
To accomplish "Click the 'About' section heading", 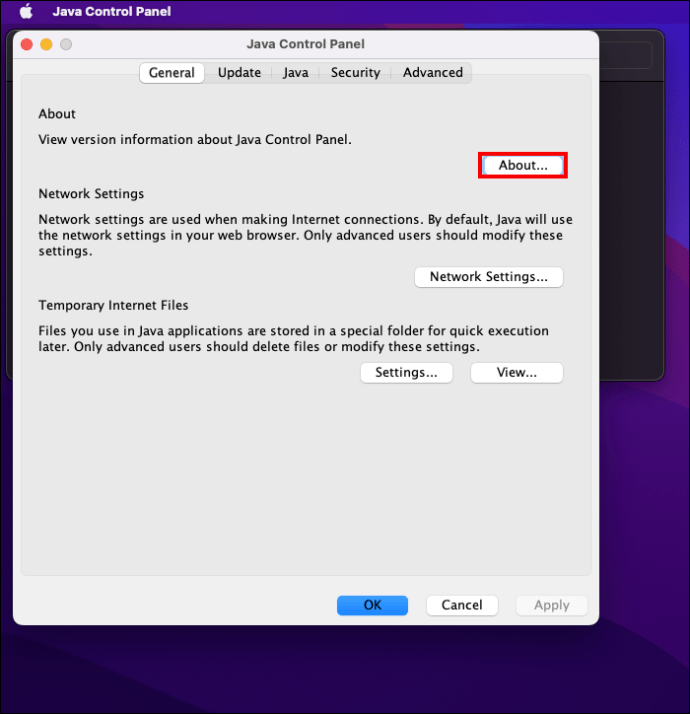I will point(57,114).
